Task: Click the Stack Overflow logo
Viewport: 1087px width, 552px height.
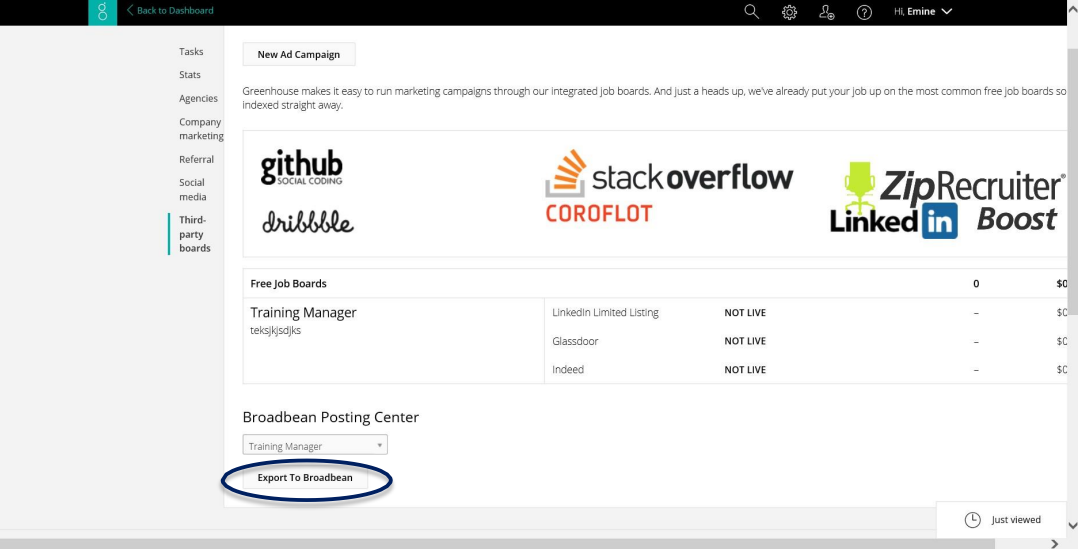Action: click(669, 173)
